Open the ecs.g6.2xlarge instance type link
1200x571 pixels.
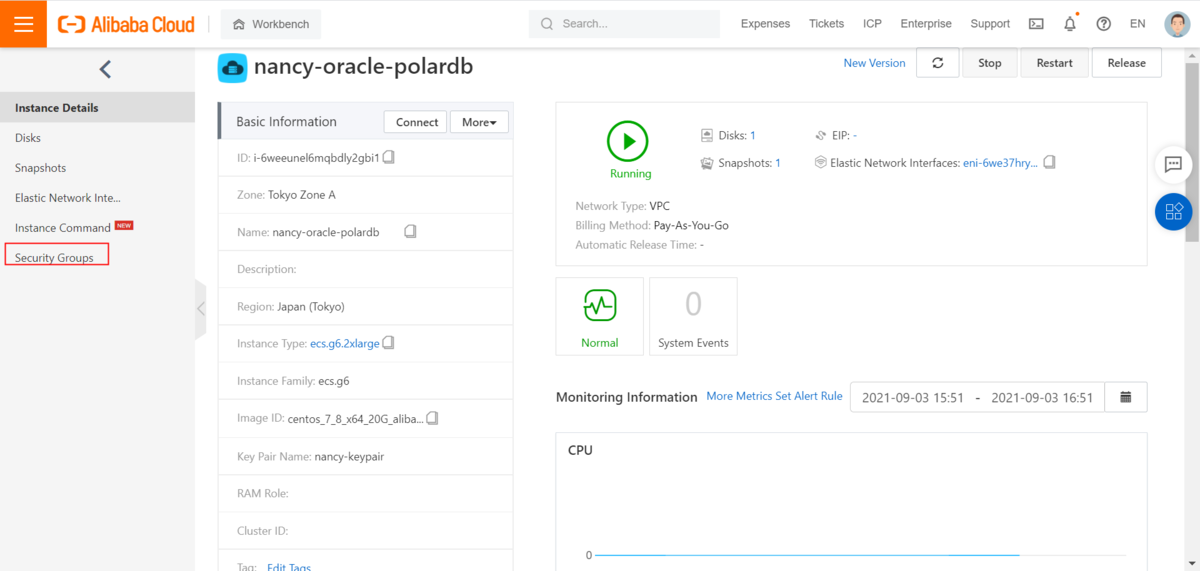(x=345, y=344)
